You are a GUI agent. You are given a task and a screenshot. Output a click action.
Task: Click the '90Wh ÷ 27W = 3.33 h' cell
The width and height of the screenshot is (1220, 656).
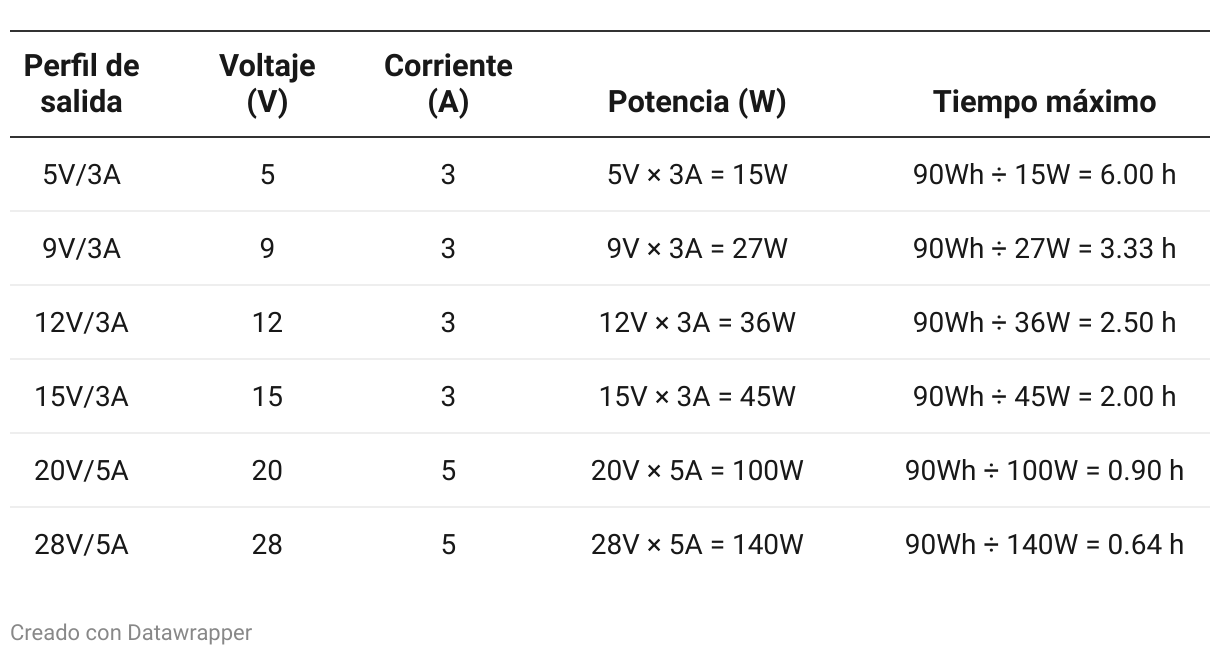click(1045, 249)
